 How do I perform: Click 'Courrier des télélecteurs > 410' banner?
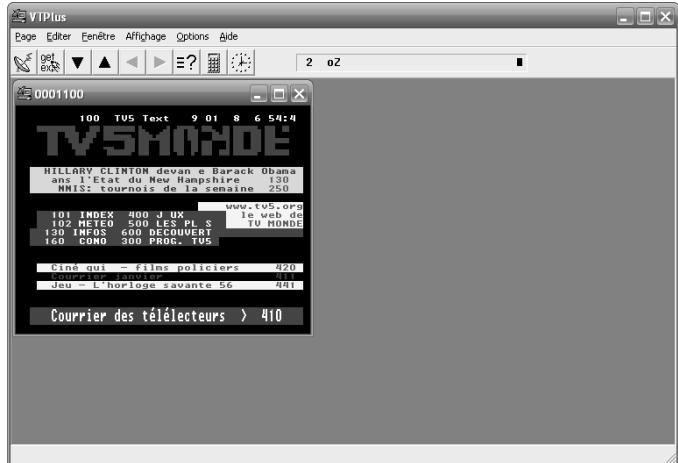click(x=166, y=316)
